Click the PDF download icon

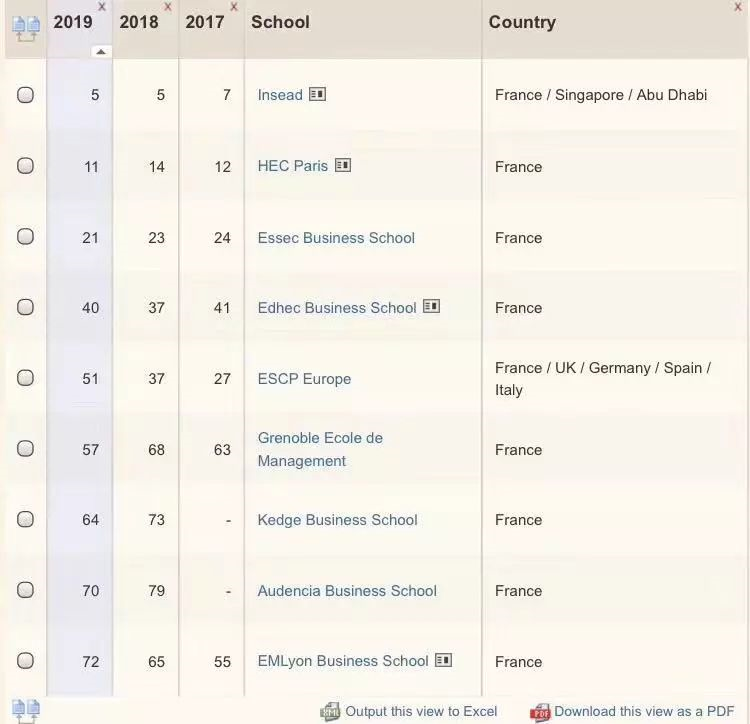[x=540, y=712]
